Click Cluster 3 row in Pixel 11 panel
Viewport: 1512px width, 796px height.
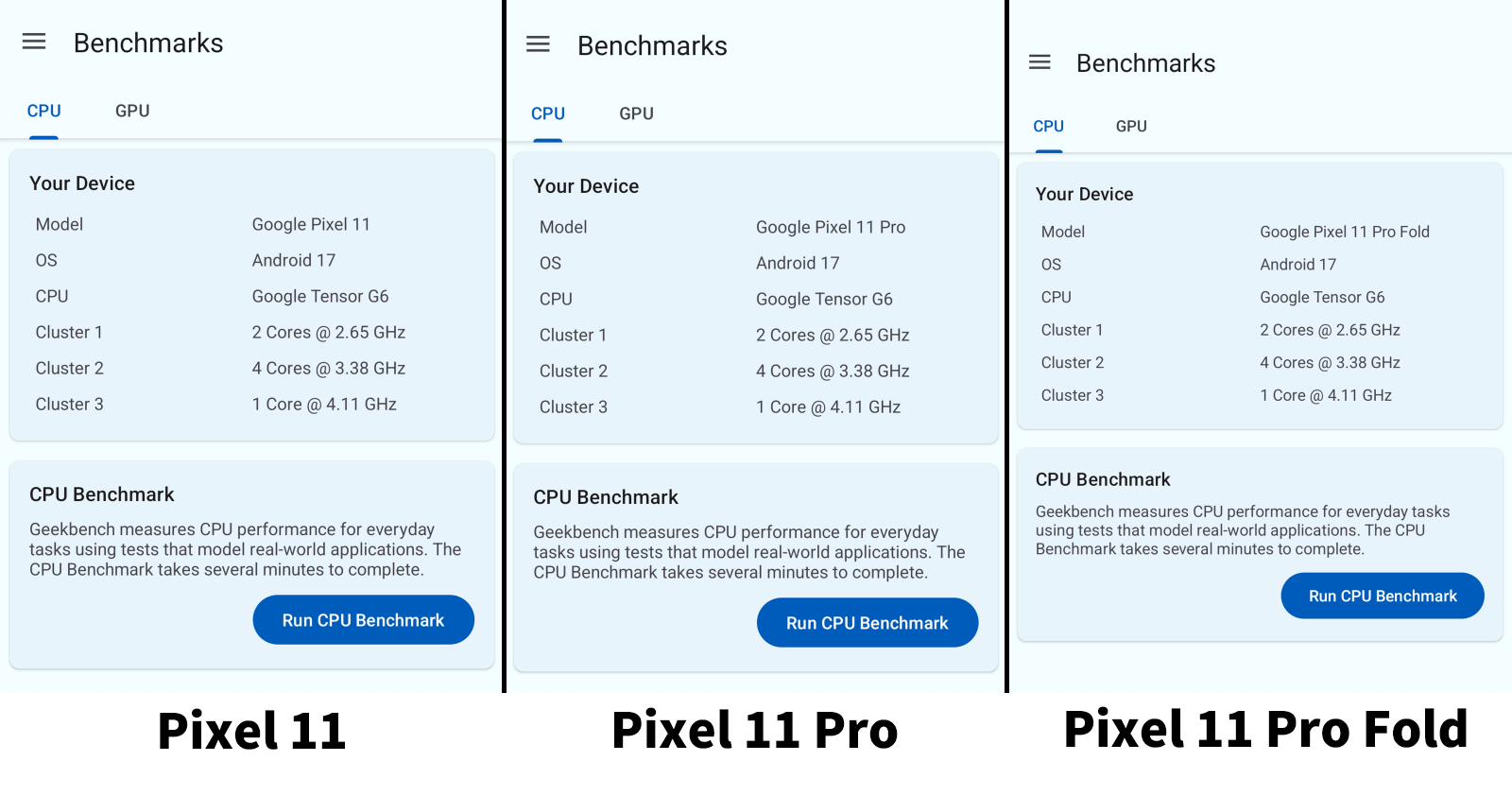[x=251, y=404]
